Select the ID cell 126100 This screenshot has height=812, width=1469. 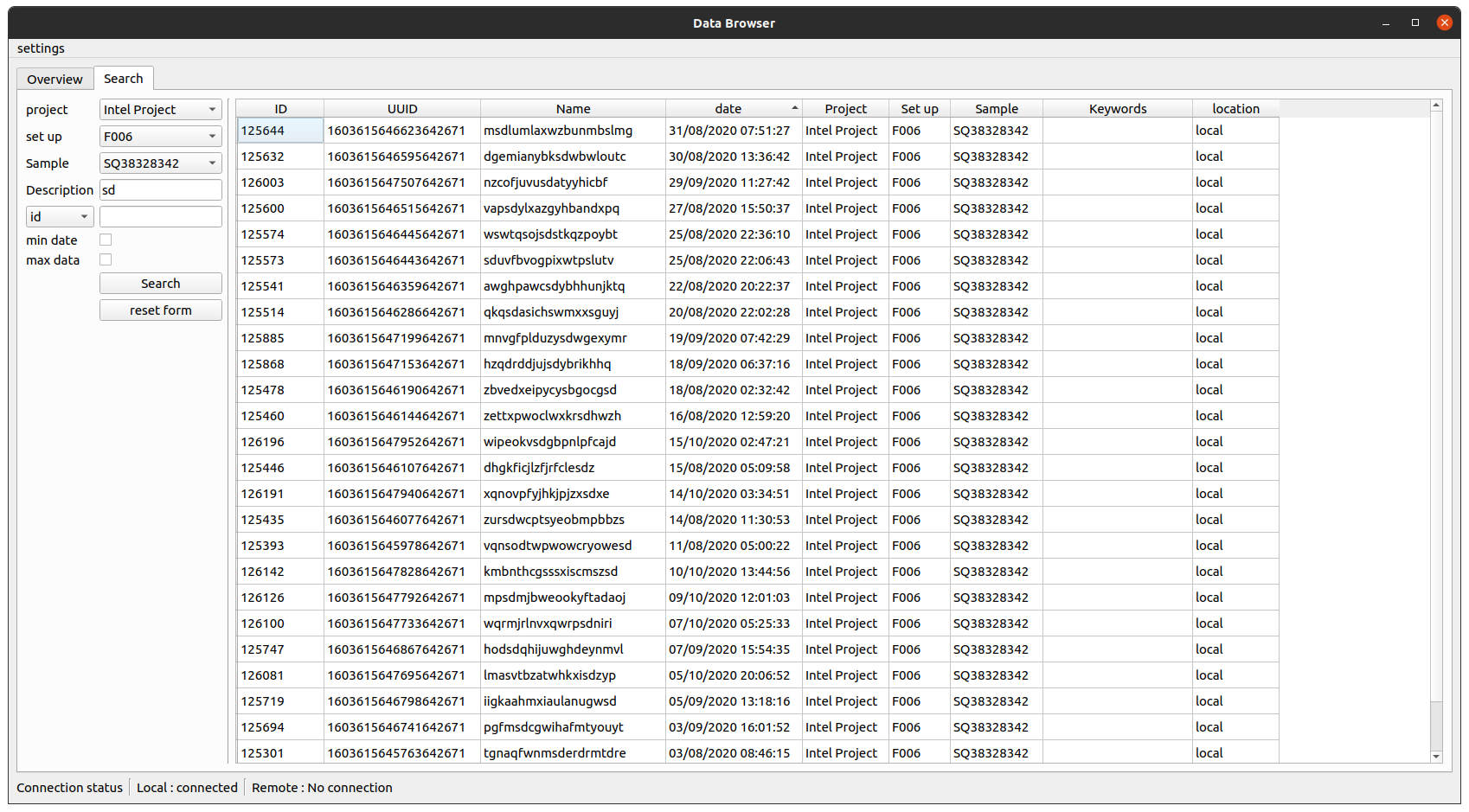click(280, 623)
